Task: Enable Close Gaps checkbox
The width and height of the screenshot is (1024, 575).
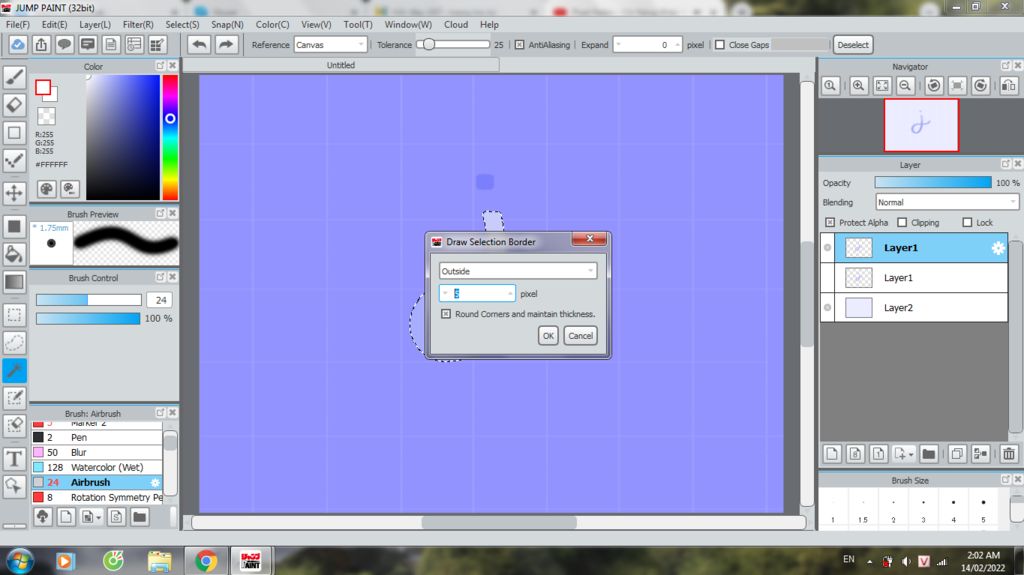Action: (x=720, y=45)
